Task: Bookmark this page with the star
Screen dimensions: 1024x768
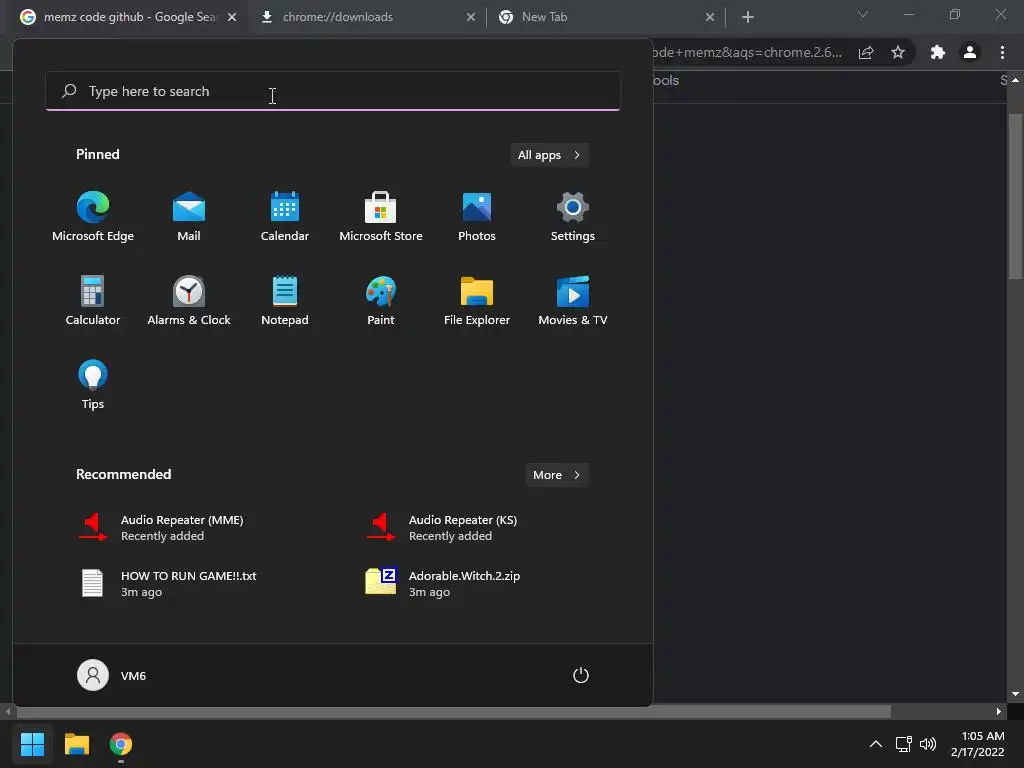Action: pos(898,52)
